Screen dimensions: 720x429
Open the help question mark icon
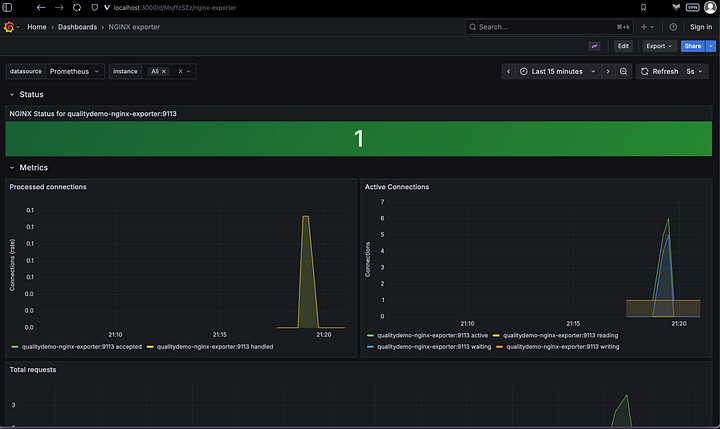pyautogui.click(x=673, y=27)
